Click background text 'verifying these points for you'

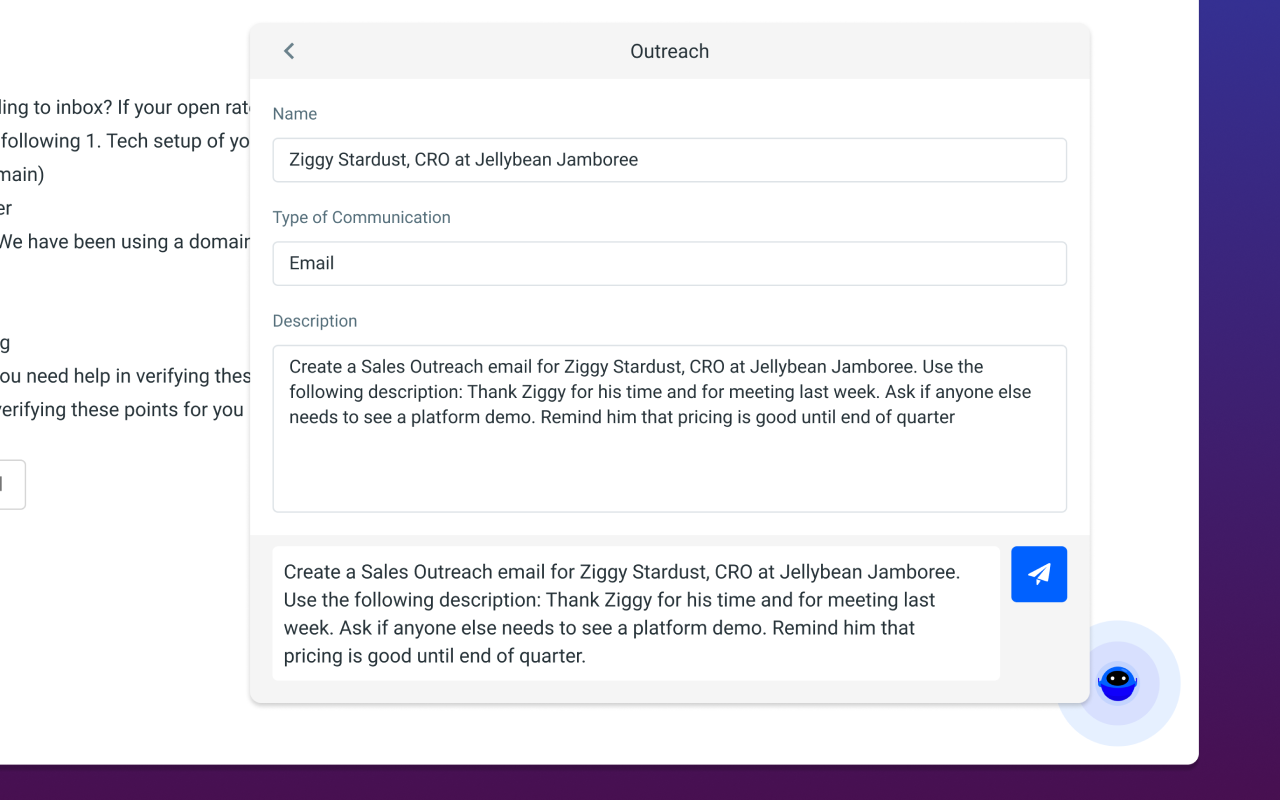click(x=122, y=410)
